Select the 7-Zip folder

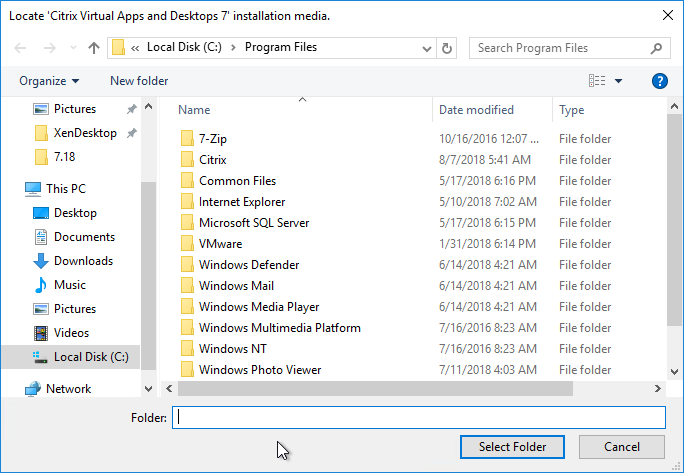pyautogui.click(x=213, y=139)
